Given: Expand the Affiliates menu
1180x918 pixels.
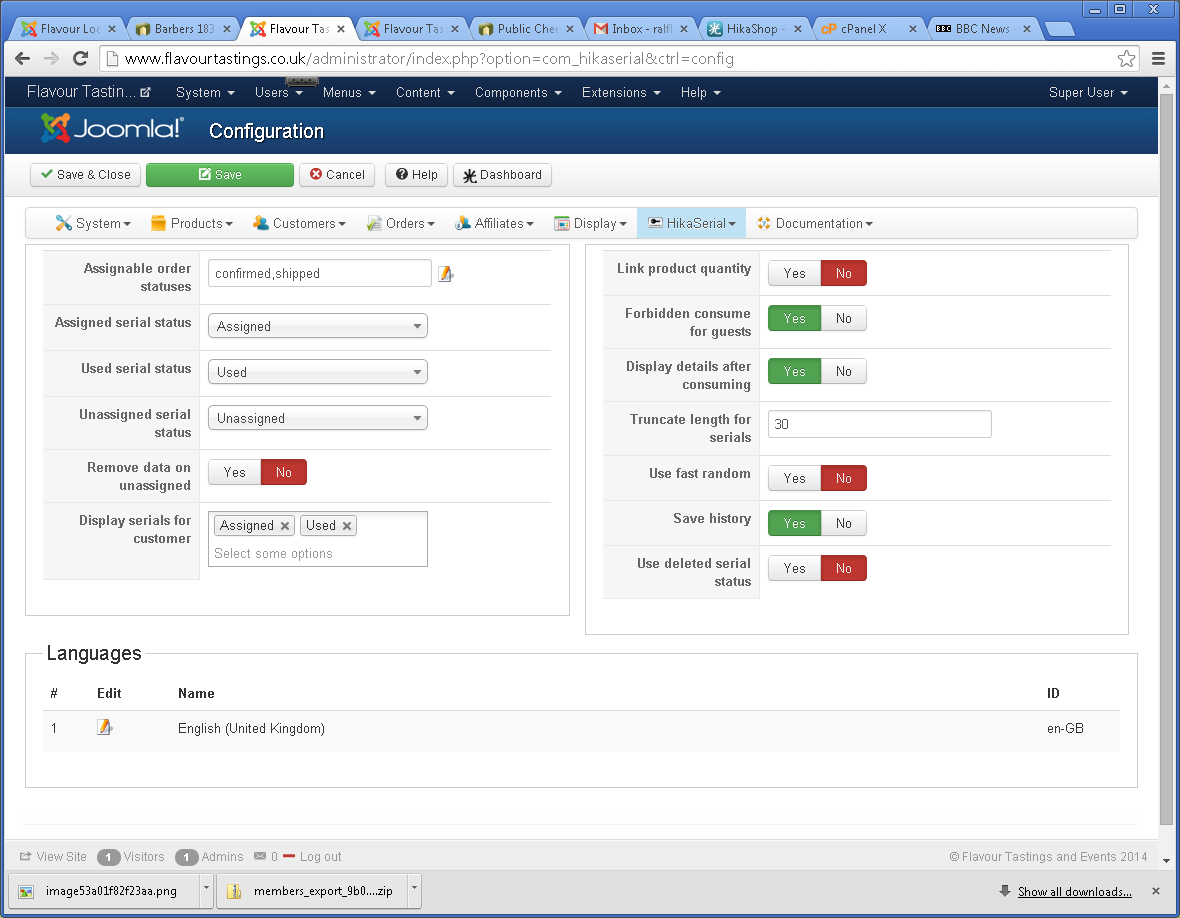Looking at the screenshot, I should tap(494, 223).
